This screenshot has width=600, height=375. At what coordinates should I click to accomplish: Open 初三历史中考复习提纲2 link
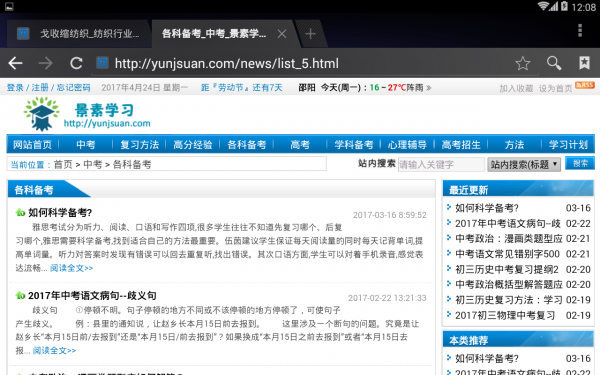click(x=507, y=269)
